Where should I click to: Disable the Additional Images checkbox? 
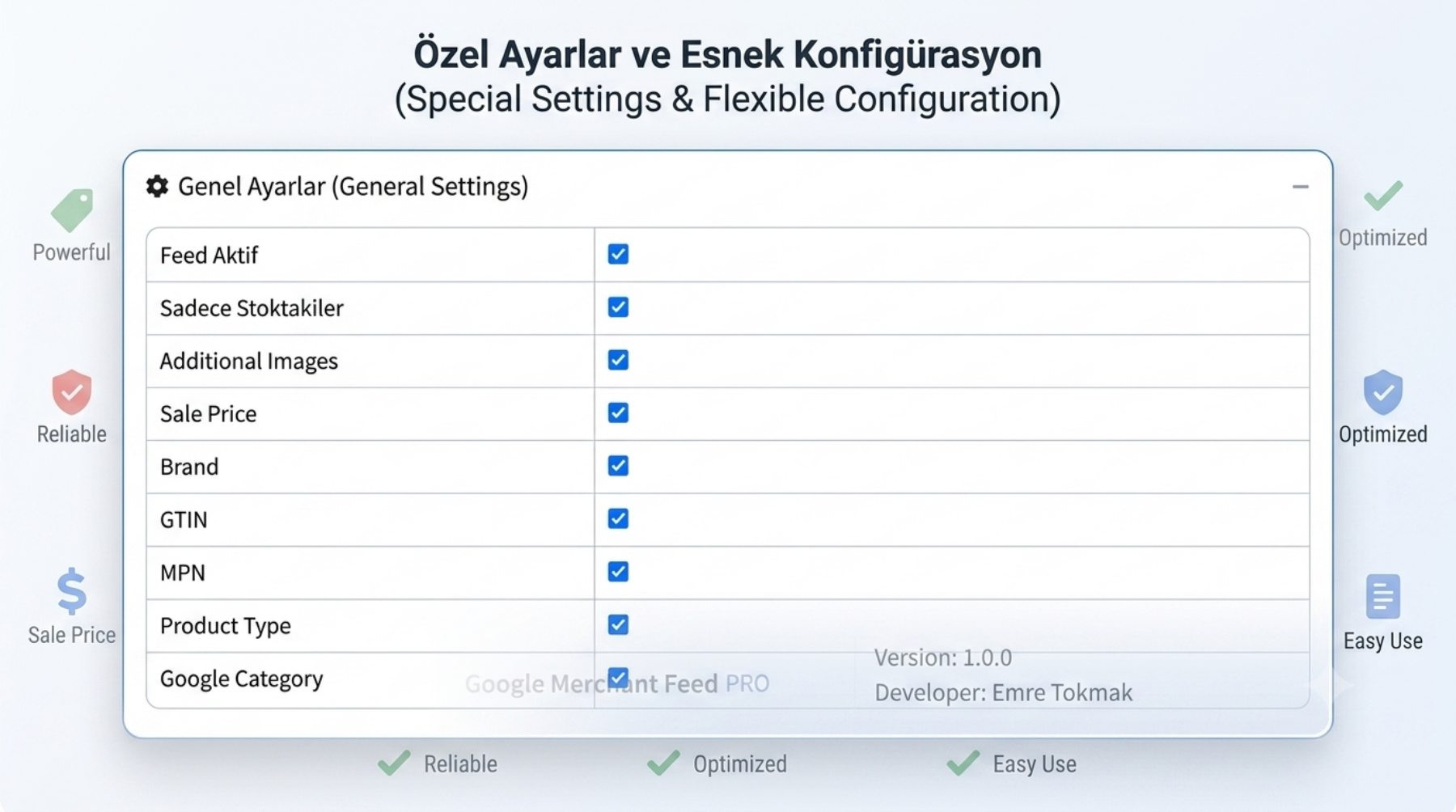(618, 360)
